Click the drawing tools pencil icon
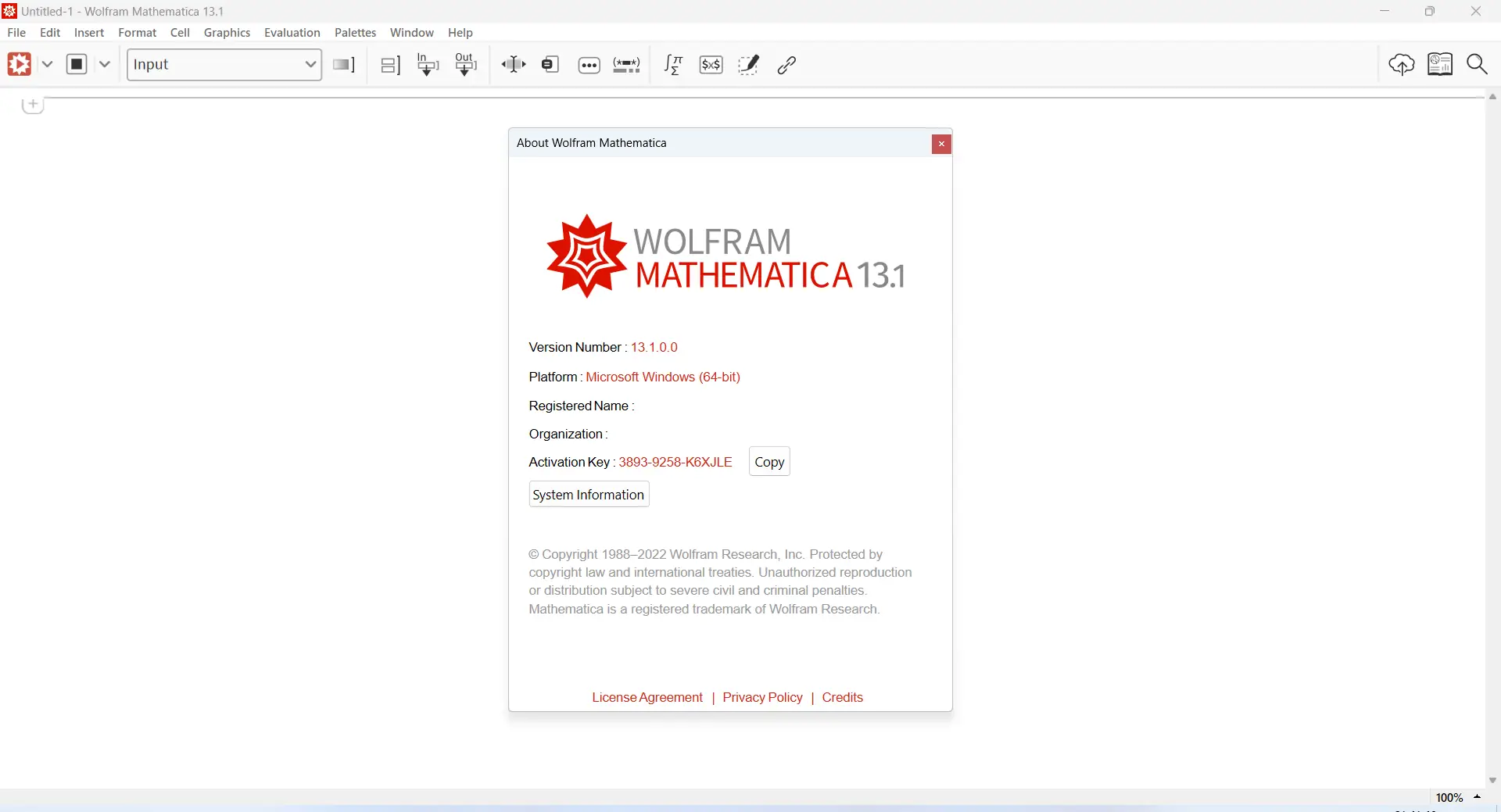This screenshot has width=1501, height=812. [x=749, y=65]
